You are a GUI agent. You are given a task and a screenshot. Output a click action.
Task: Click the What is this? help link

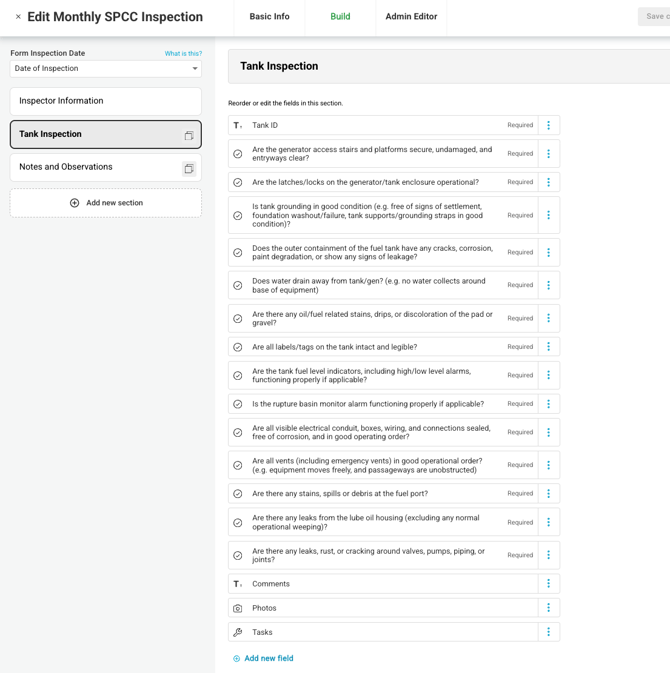(183, 54)
